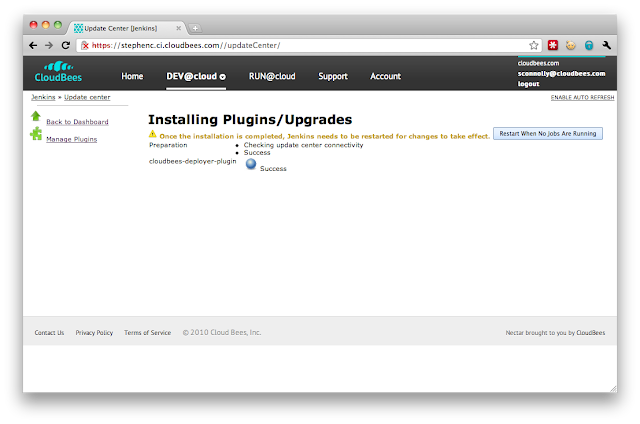Reload the page with the refresh icon
Screen dimensions: 640x424
(66, 45)
